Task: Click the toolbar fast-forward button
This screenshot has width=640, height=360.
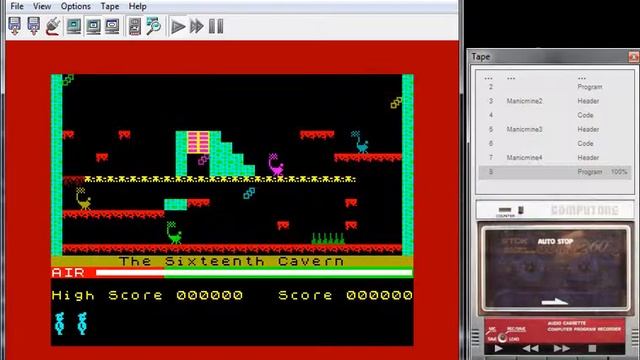Action: click(x=197, y=27)
